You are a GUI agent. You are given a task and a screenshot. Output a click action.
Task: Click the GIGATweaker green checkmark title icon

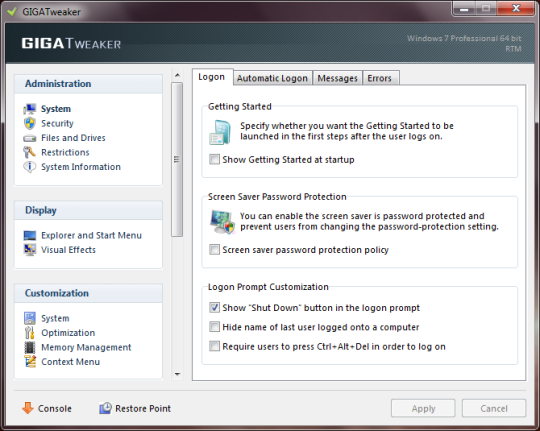point(12,12)
